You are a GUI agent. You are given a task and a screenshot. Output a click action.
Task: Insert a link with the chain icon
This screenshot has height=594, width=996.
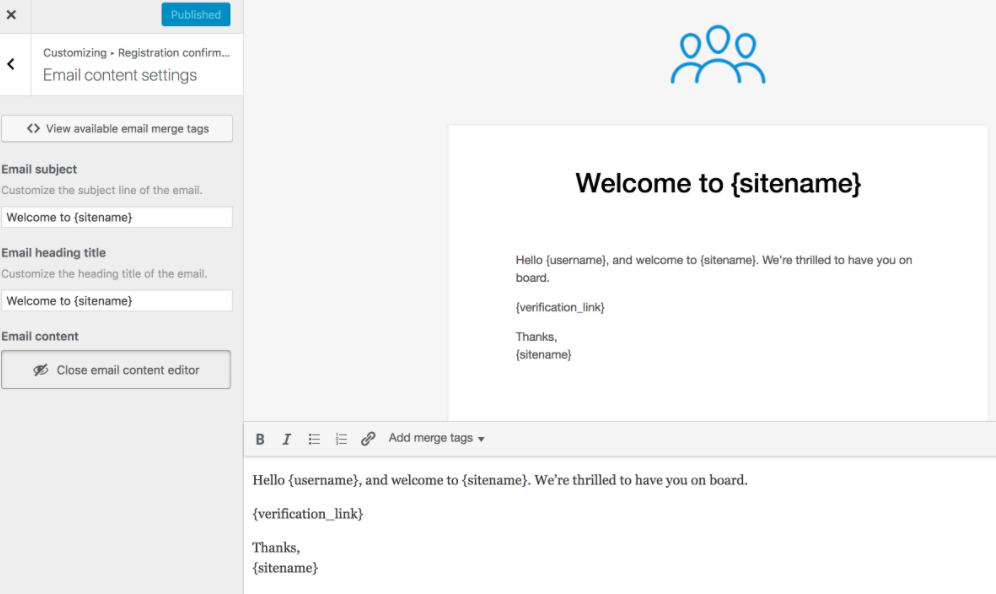(368, 439)
